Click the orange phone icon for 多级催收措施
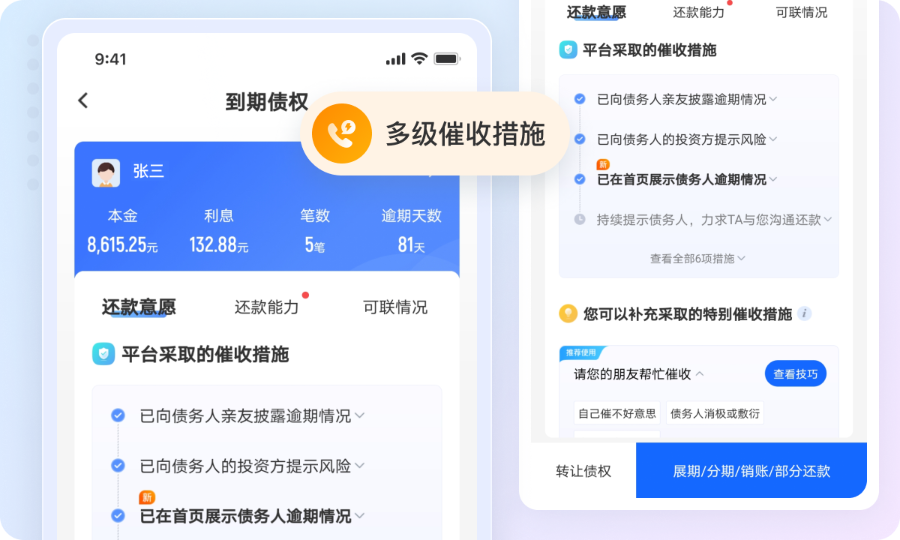 coord(342,133)
